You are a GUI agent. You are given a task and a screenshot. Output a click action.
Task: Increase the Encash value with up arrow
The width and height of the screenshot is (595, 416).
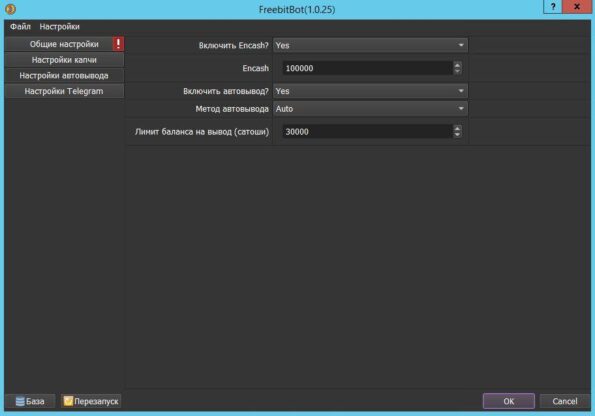457,65
